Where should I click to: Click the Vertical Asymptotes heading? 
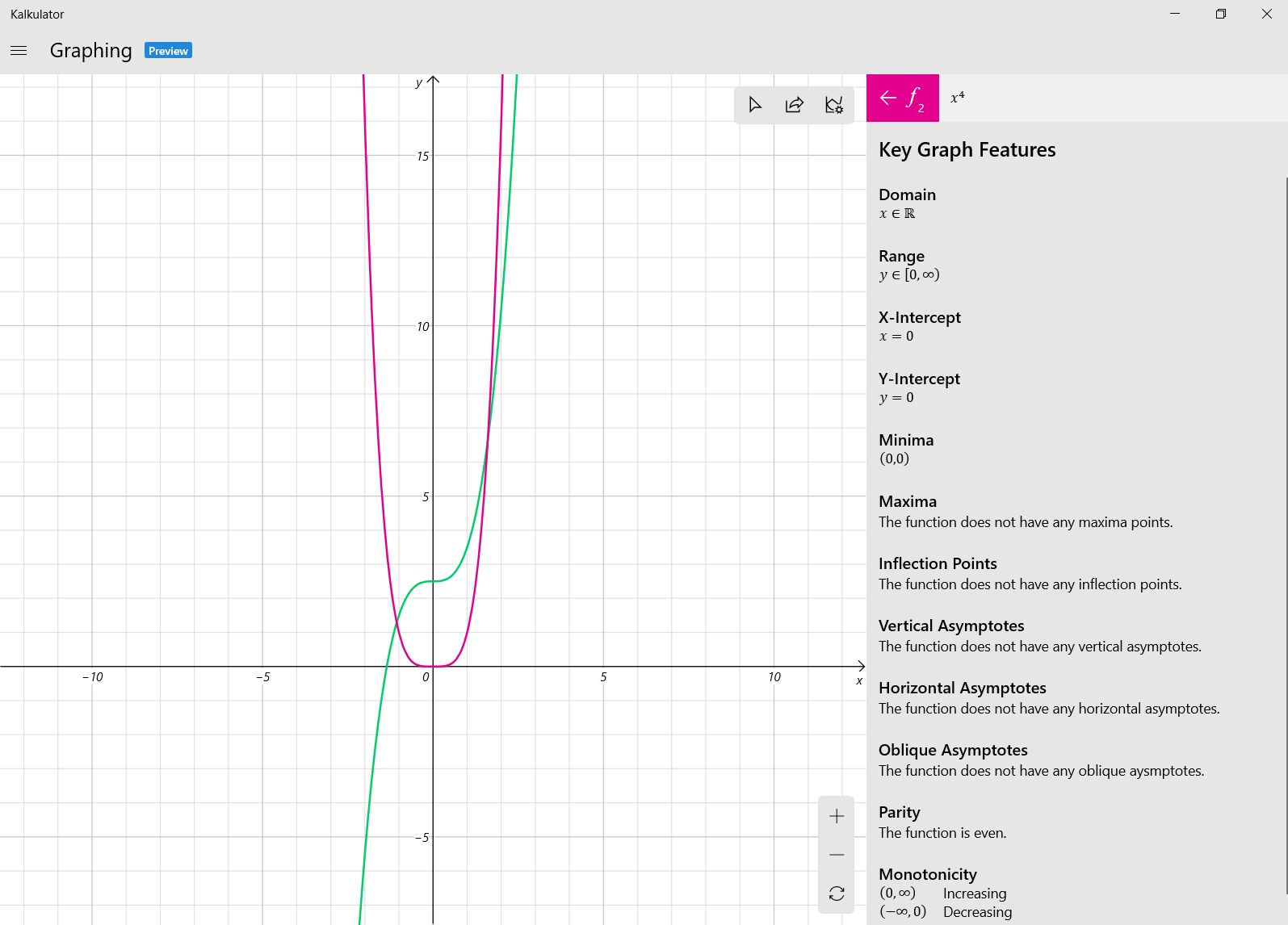tap(951, 626)
